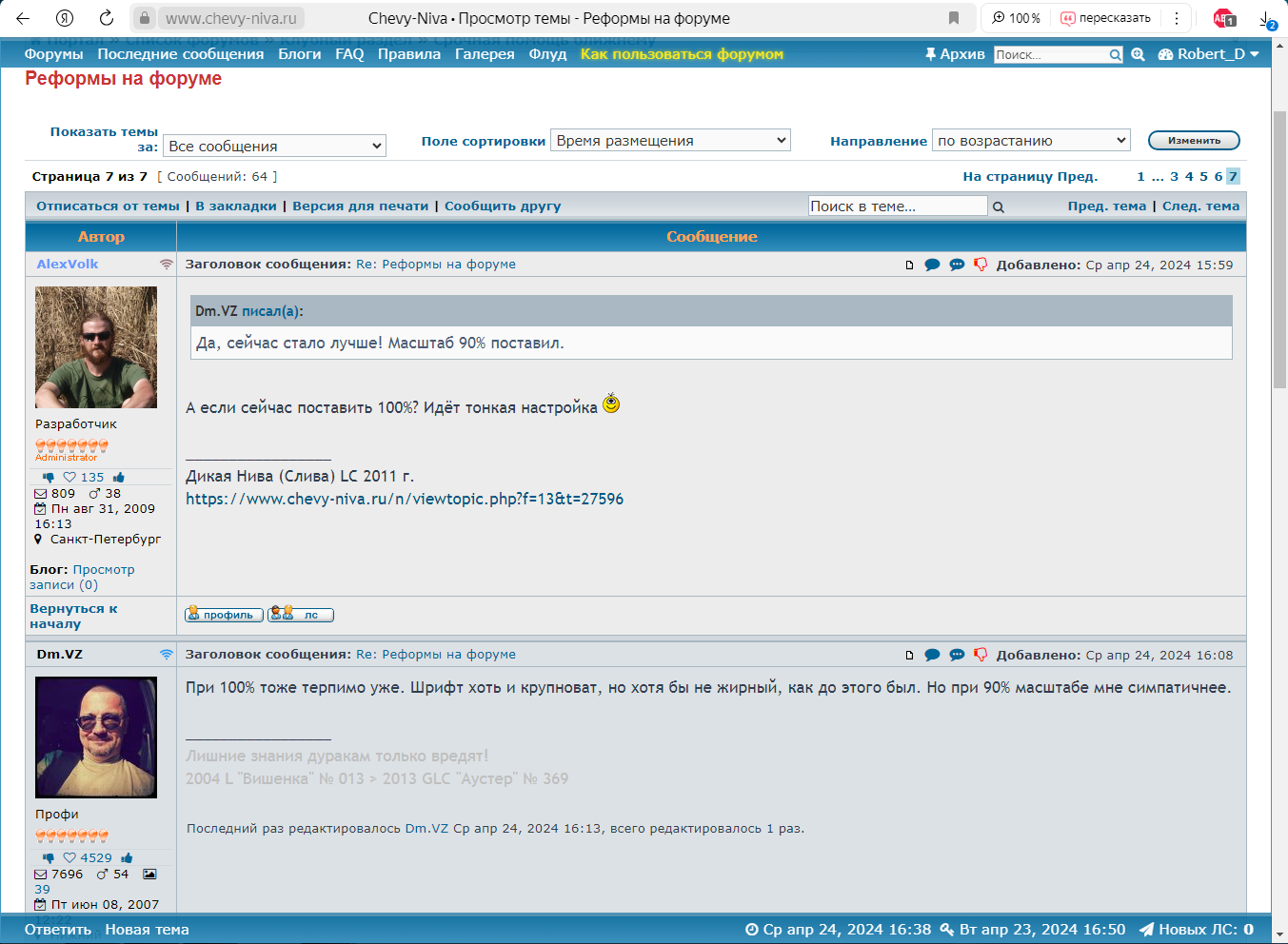
Task: Click the AdBlock extension icon
Action: (1223, 18)
